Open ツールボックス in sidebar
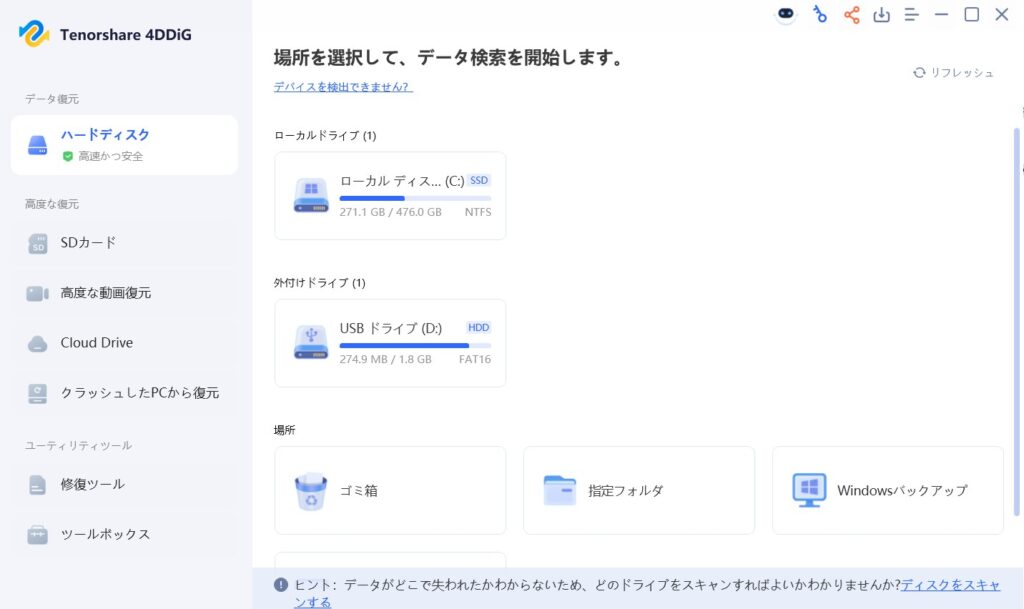Image resolution: width=1024 pixels, height=609 pixels. pyautogui.click(x=124, y=535)
